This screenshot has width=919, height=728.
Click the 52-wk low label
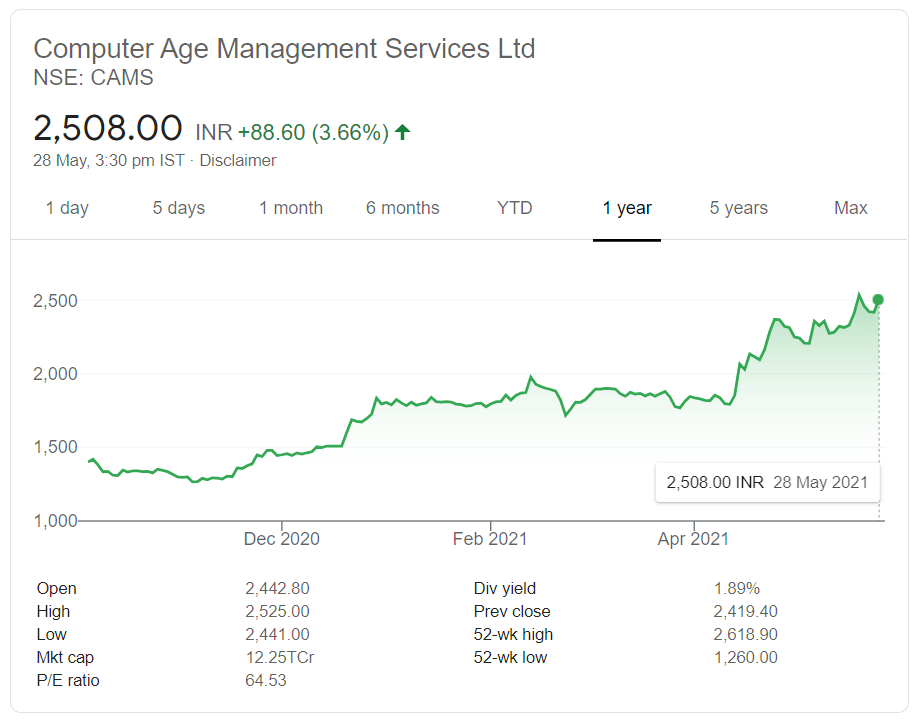(x=510, y=658)
